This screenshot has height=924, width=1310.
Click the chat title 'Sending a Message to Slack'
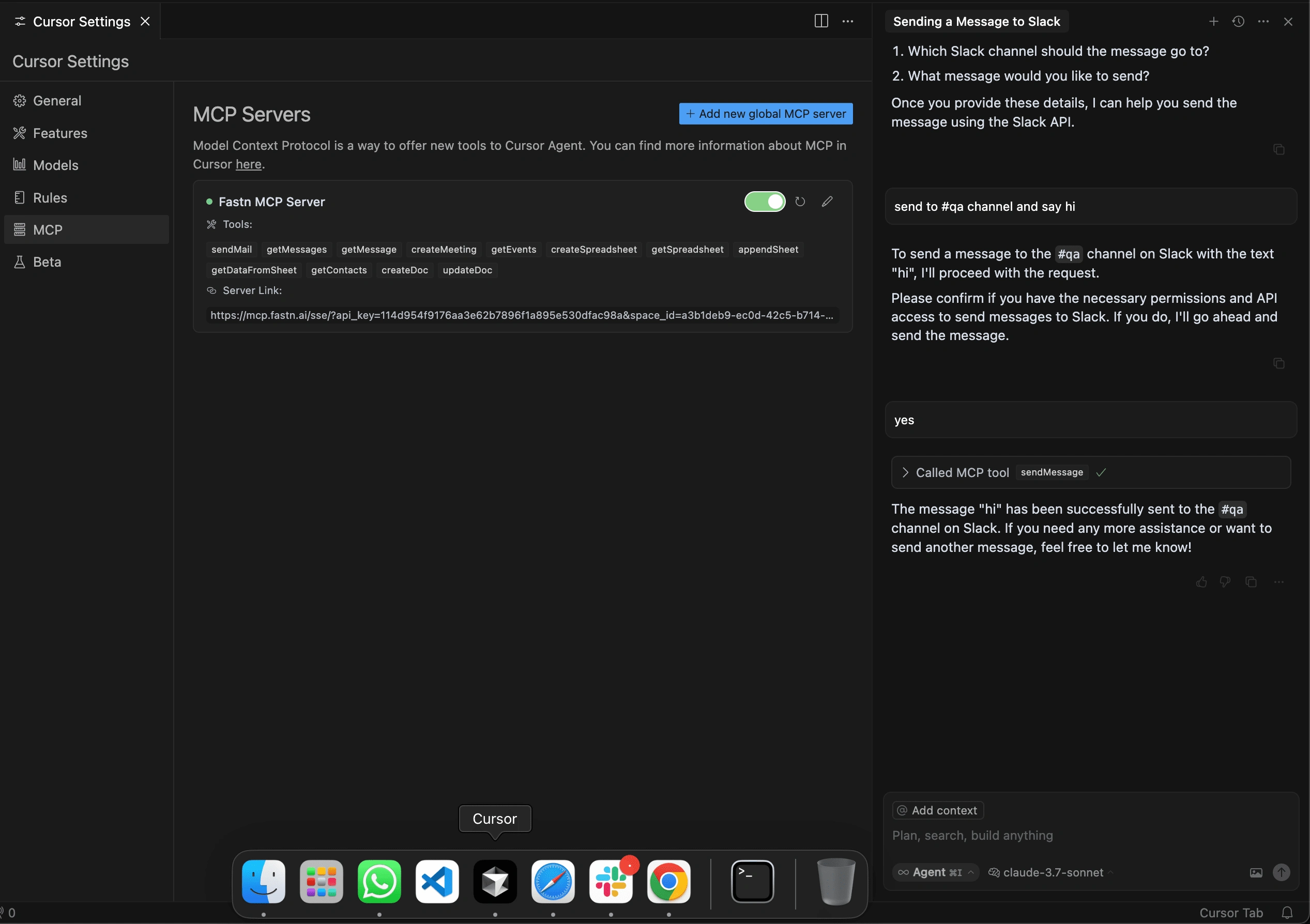click(976, 21)
